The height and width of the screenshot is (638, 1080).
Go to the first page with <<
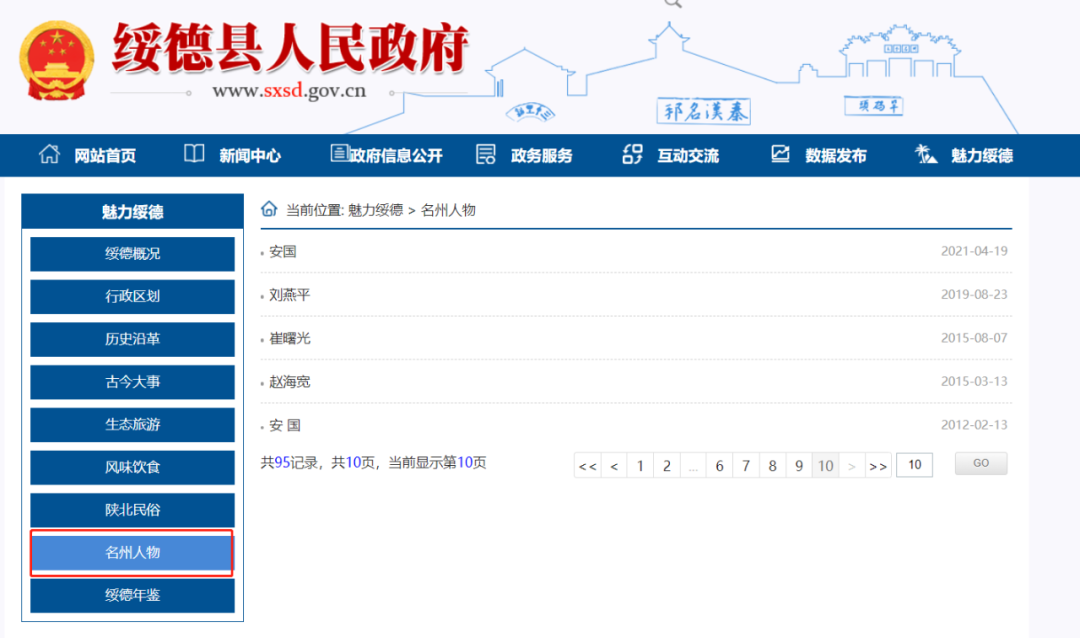click(x=588, y=466)
